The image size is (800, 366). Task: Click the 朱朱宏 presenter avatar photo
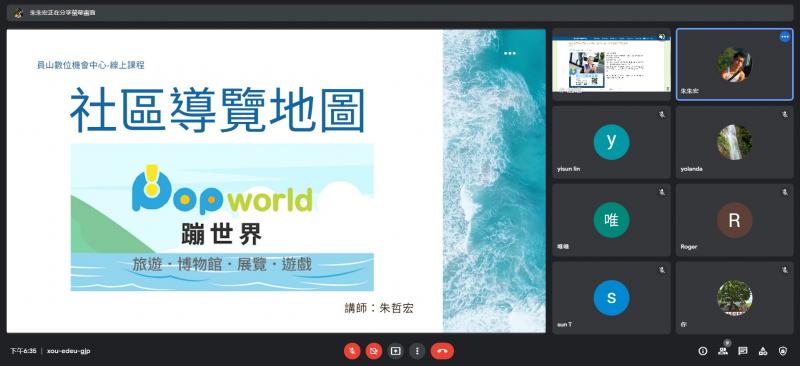734,64
